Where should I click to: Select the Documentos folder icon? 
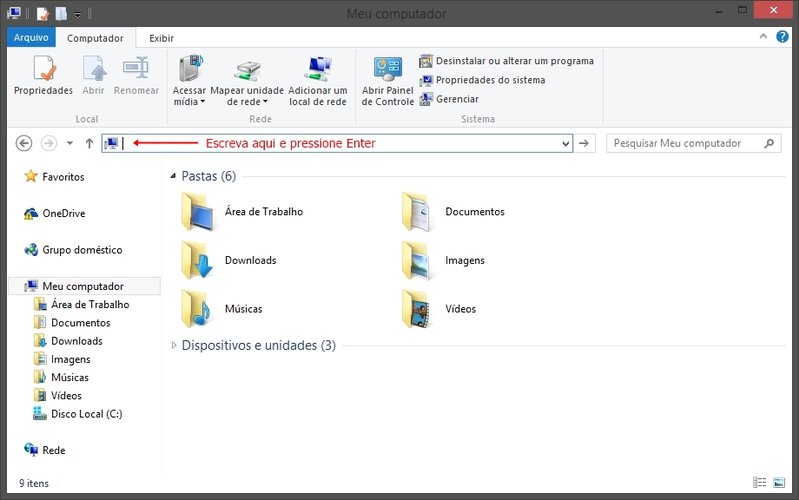click(417, 212)
